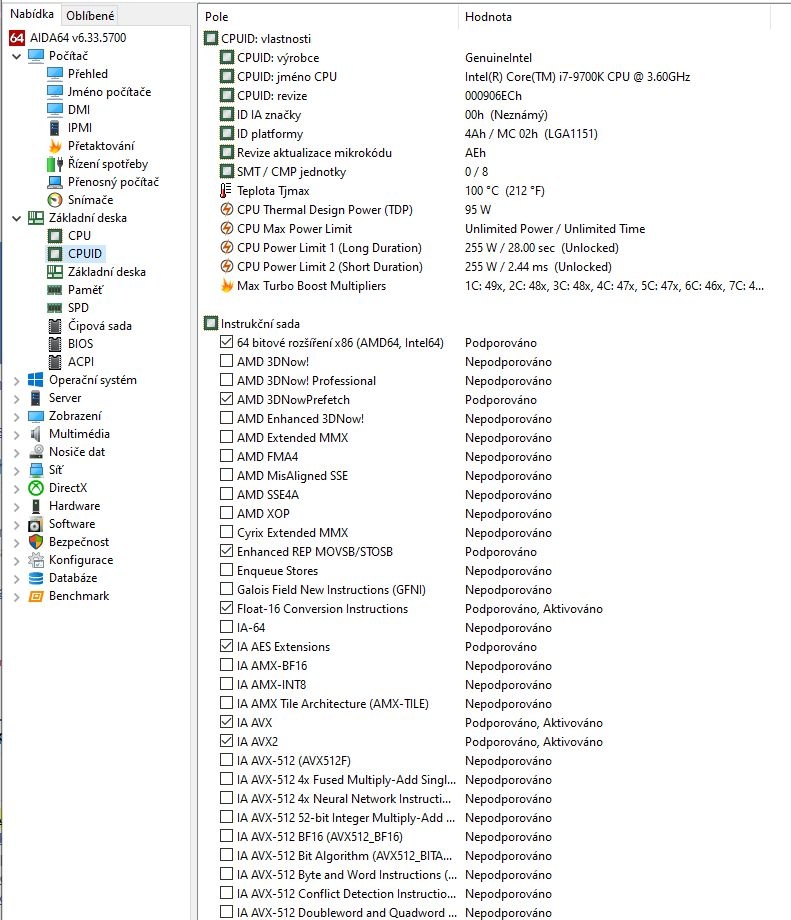Expand the Multimédia tree node
Screen dimensions: 791x920
(16, 434)
